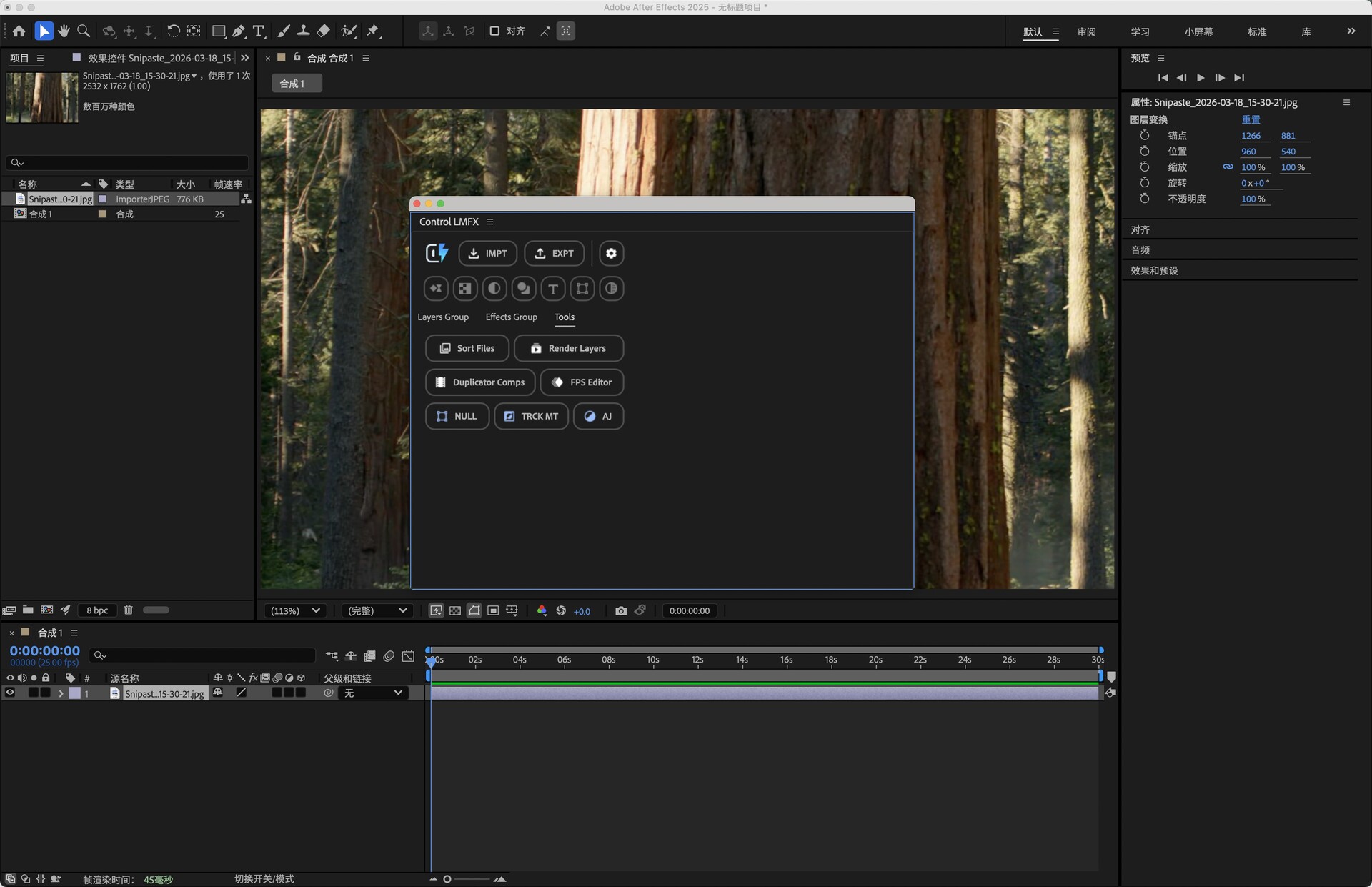Viewport: 1372px width, 887px height.
Task: Open the Sort Files tool
Action: coord(467,348)
